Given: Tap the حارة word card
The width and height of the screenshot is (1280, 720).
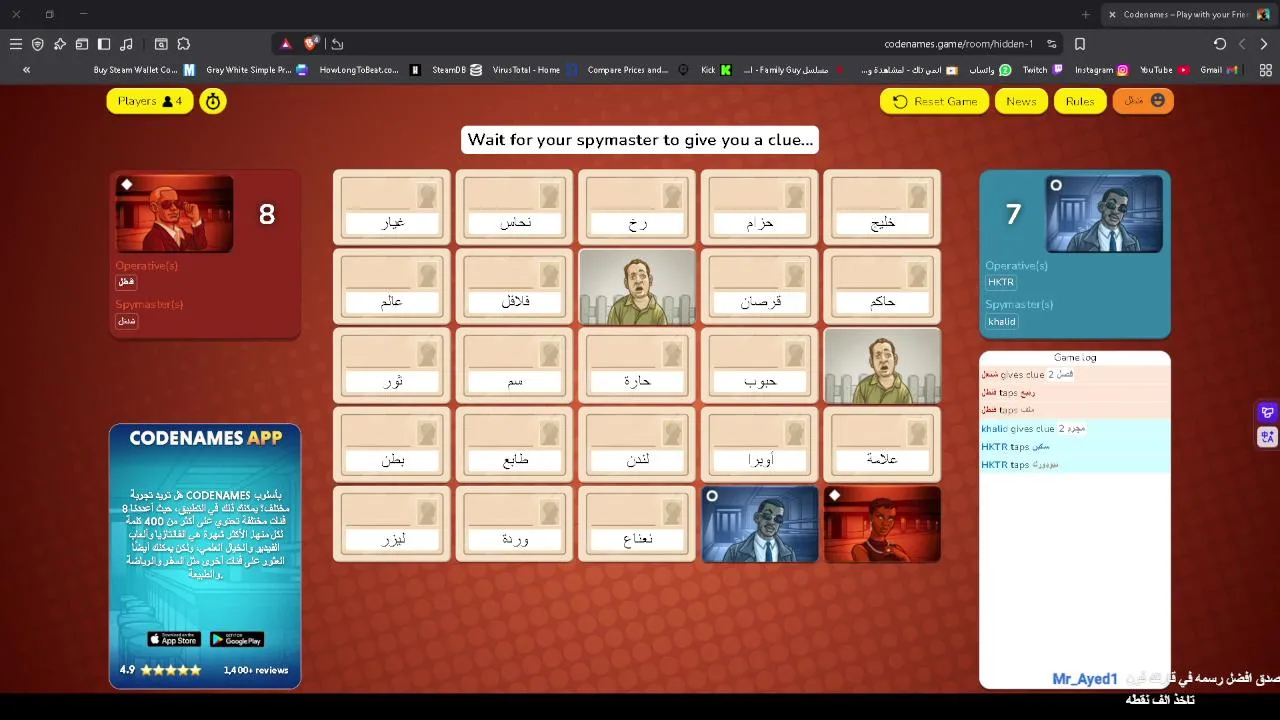Looking at the screenshot, I should (637, 366).
